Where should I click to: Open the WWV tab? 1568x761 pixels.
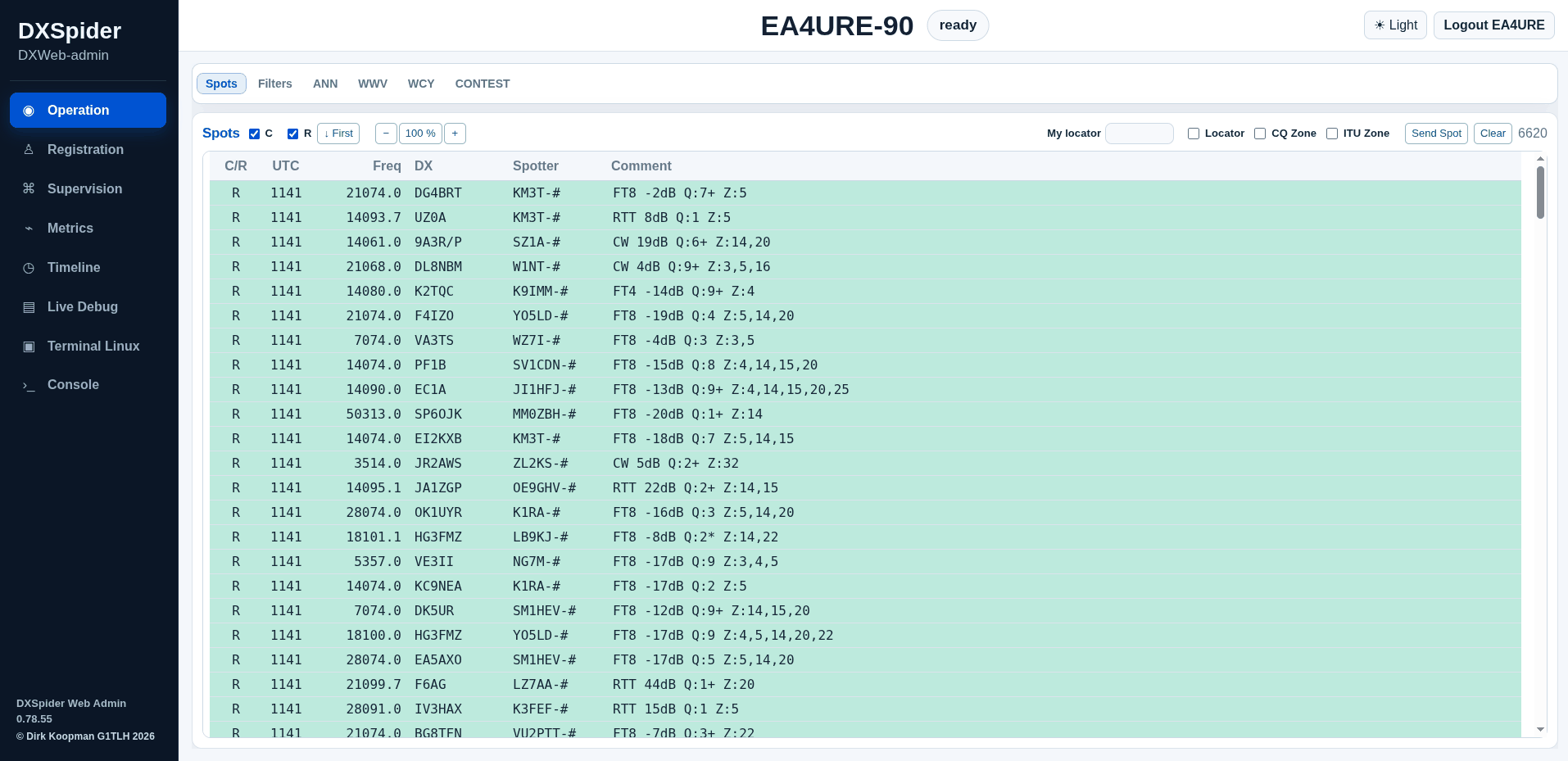click(373, 84)
